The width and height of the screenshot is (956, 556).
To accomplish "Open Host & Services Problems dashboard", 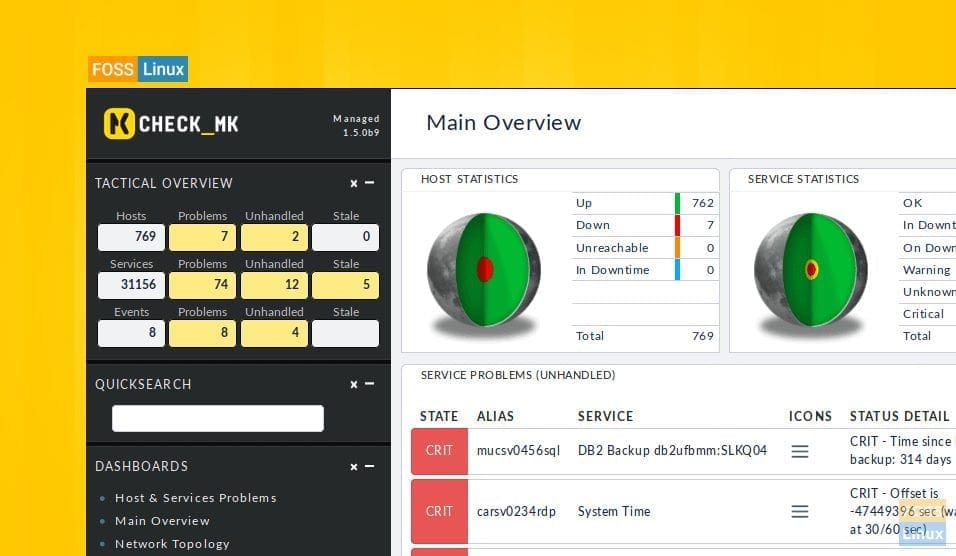I will [196, 498].
